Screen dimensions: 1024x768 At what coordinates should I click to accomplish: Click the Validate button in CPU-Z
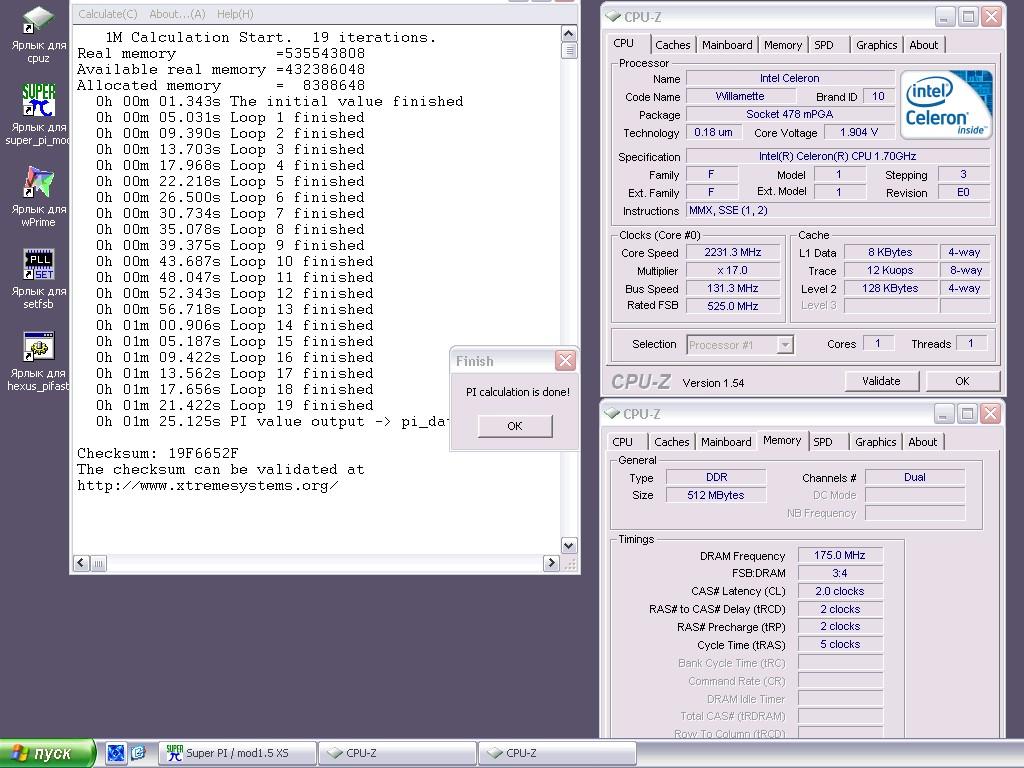pos(882,381)
